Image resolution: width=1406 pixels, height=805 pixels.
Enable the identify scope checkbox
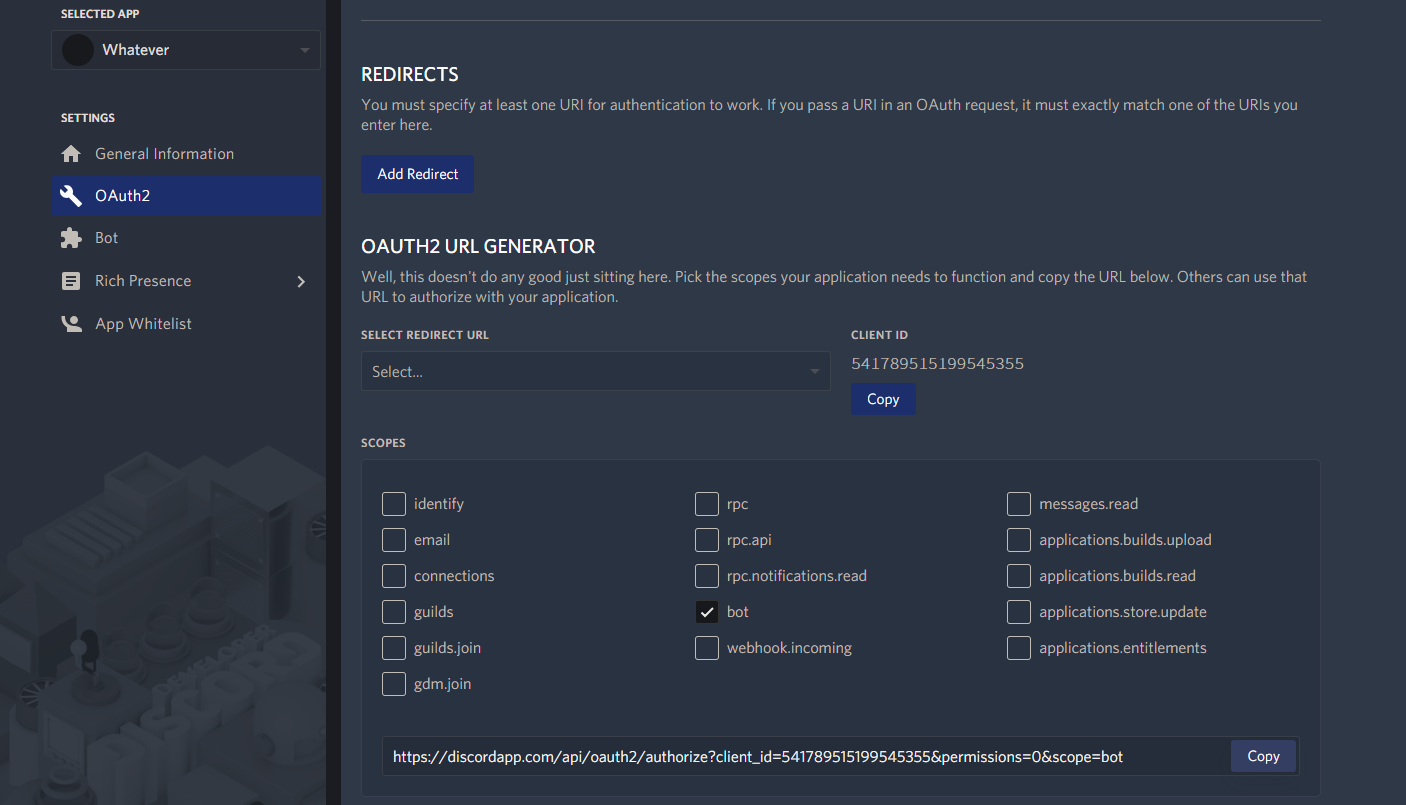(394, 504)
